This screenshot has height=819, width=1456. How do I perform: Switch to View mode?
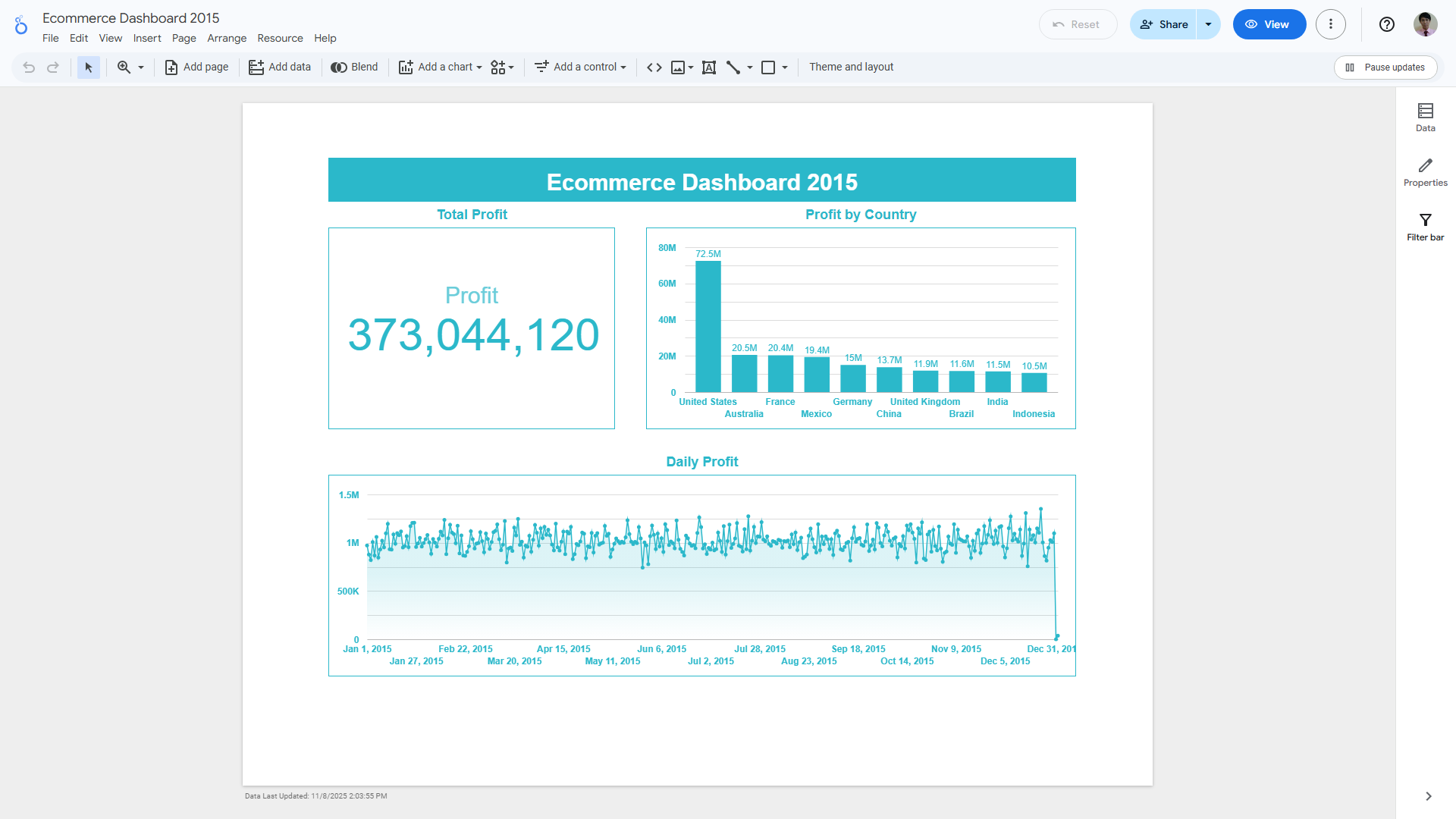pyautogui.click(x=1269, y=24)
